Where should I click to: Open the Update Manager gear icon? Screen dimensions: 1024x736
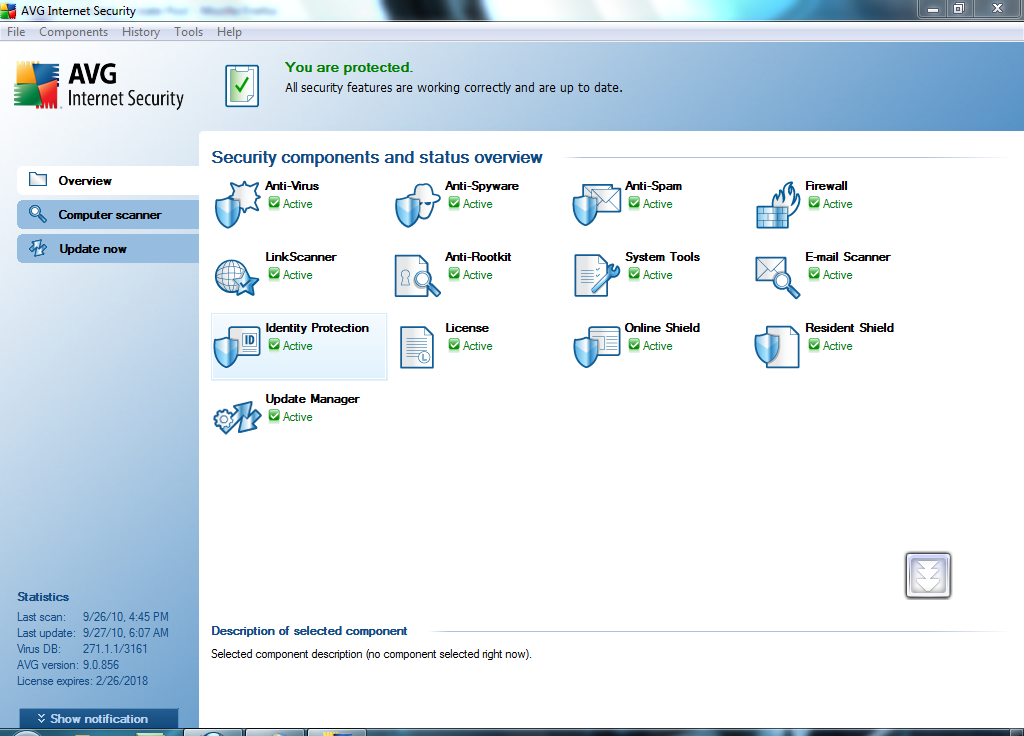237,417
